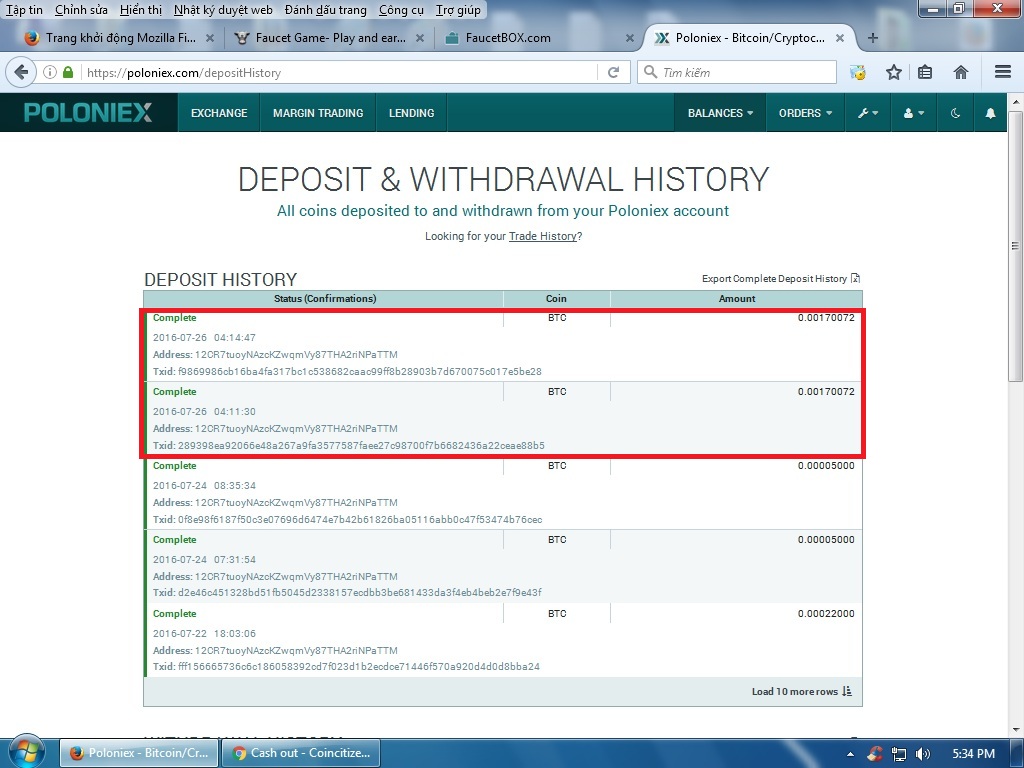This screenshot has height=768, width=1024.
Task: Open the Trợ giúp menu
Action: 458,10
